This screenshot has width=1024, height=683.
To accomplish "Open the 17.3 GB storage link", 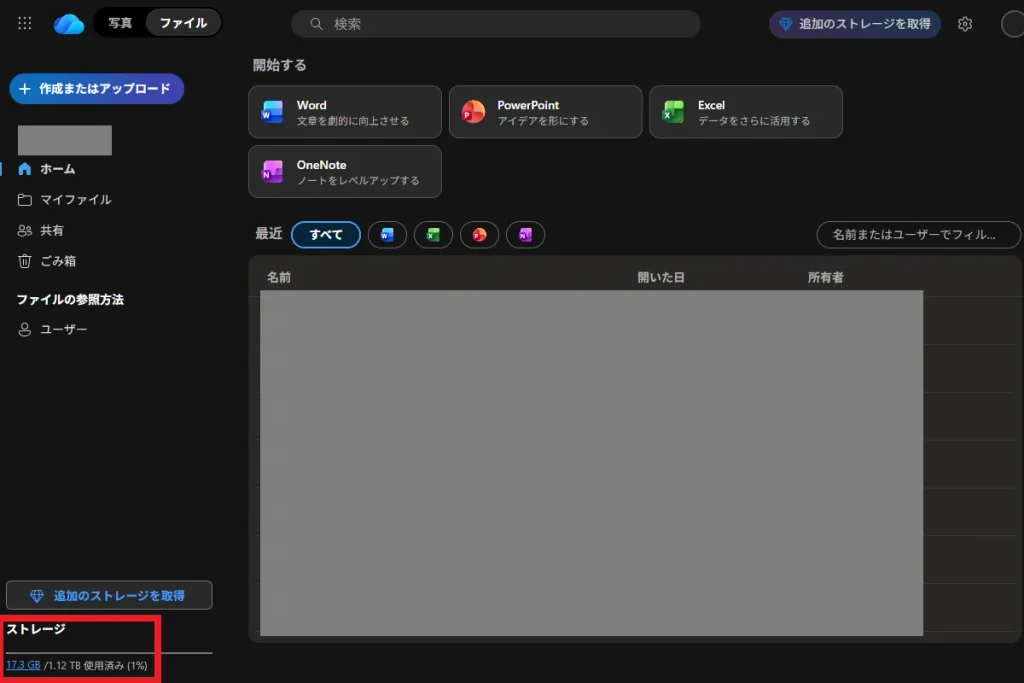I will pyautogui.click(x=23, y=665).
